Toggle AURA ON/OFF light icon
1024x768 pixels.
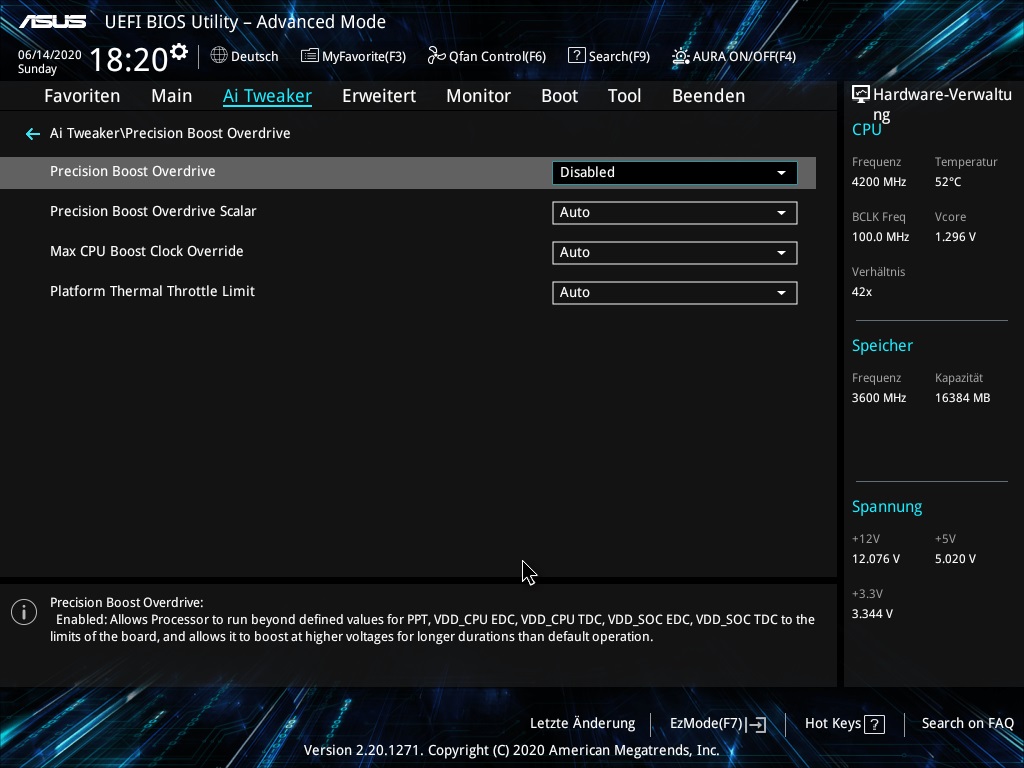680,56
